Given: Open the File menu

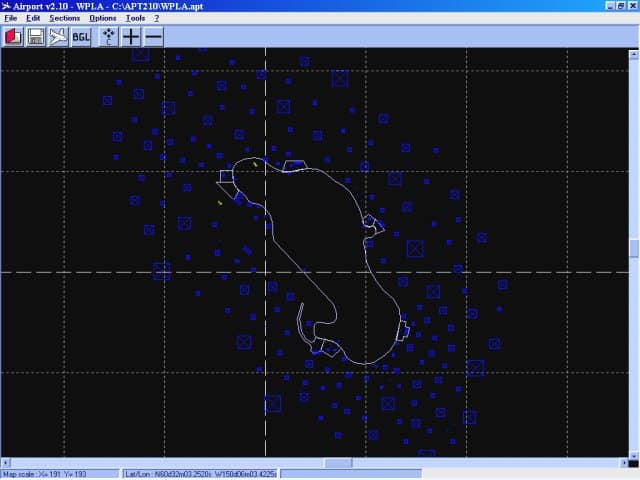Looking at the screenshot, I should tap(11, 18).
